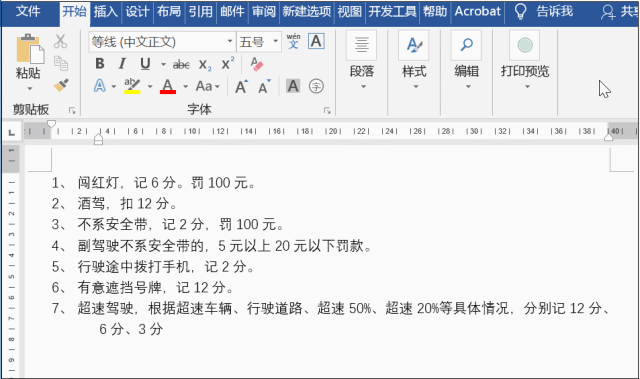Click list item 4 text 副驾驶不系安全带的
640x379 pixels.
tap(141, 246)
